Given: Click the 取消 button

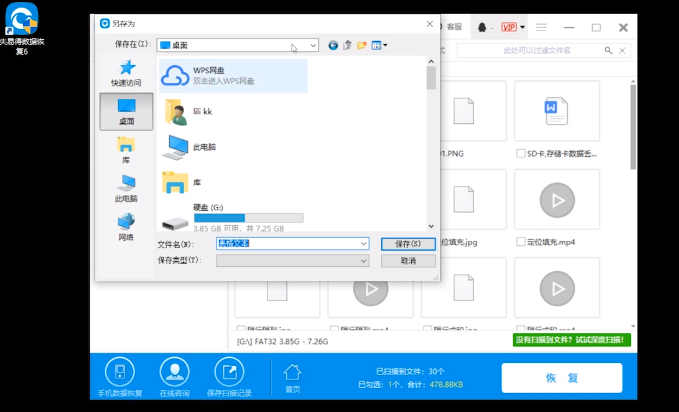Looking at the screenshot, I should click(408, 260).
